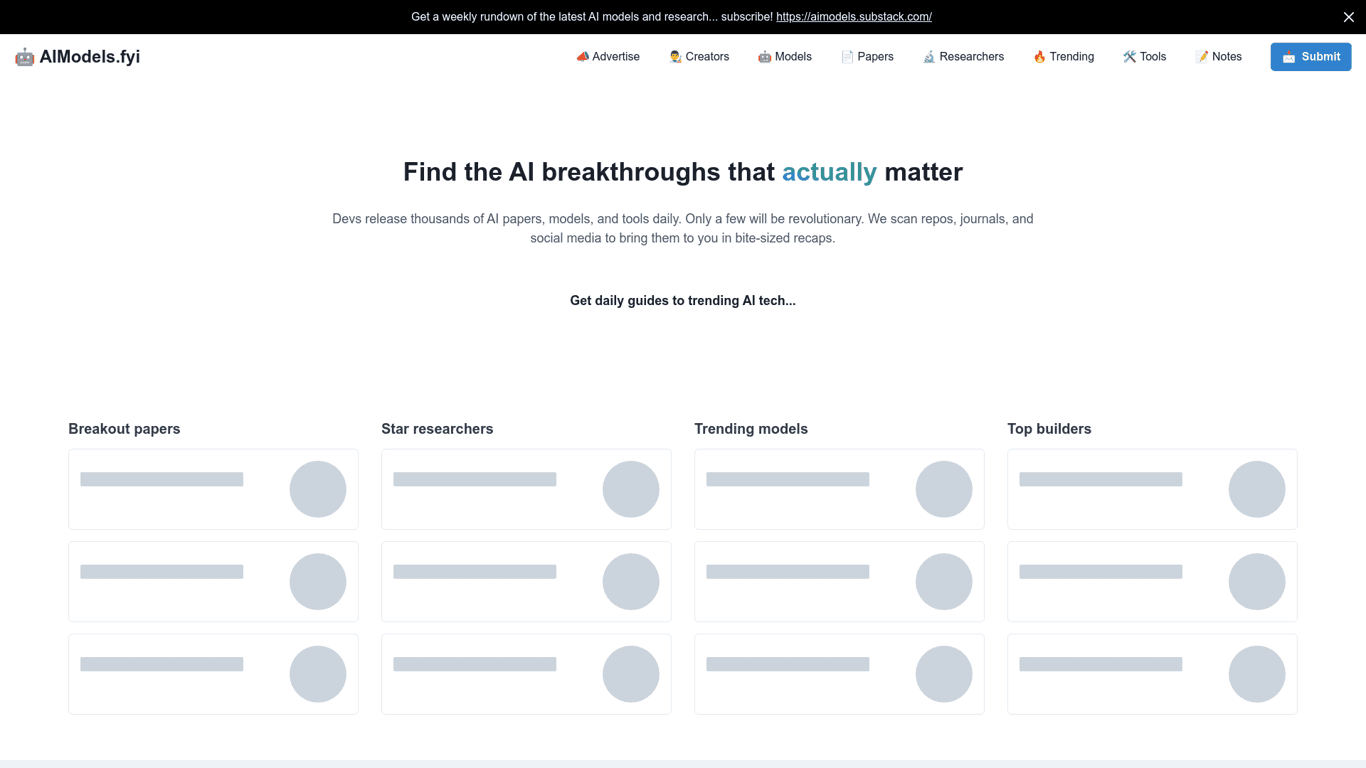Select the third card under Trending models
Viewport: 1366px width, 768px height.
pyautogui.click(x=839, y=674)
